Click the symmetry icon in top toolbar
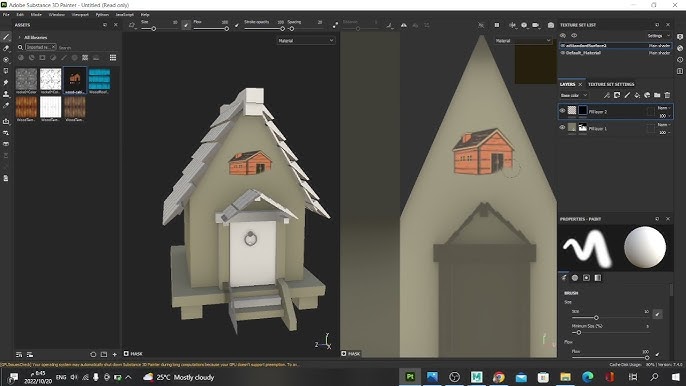 [x=404, y=25]
